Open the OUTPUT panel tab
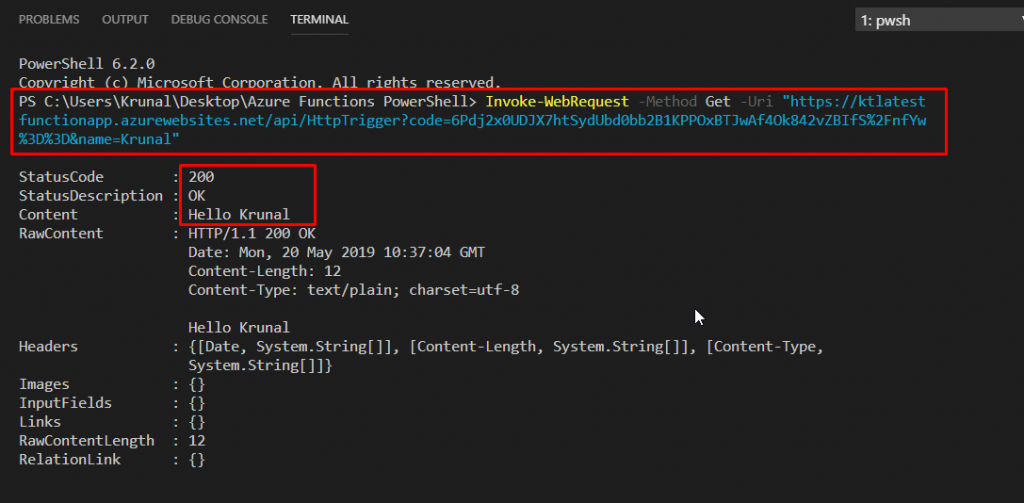Image resolution: width=1024 pixels, height=503 pixels. tap(125, 20)
